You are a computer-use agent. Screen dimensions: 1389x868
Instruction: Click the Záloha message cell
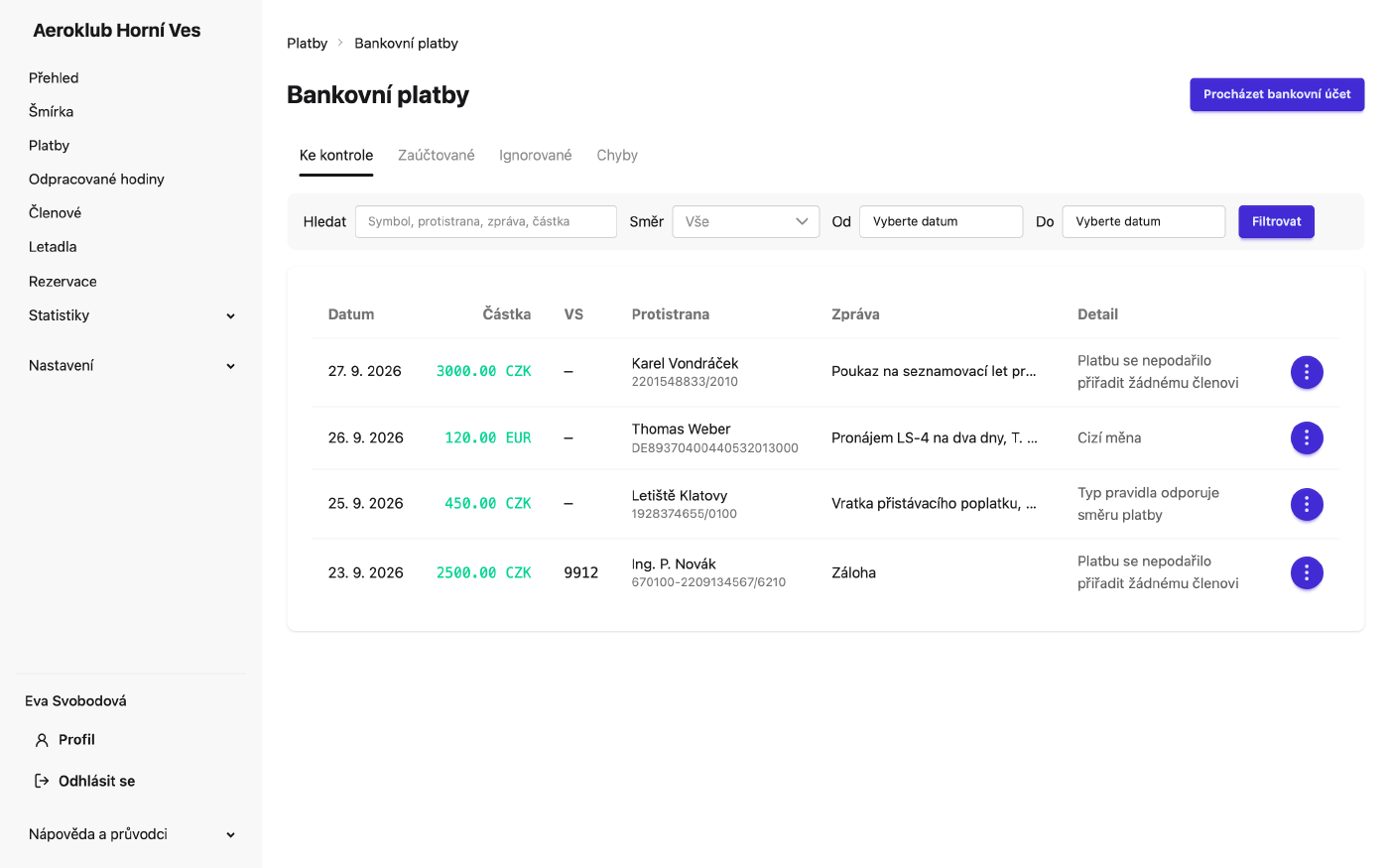click(x=854, y=572)
